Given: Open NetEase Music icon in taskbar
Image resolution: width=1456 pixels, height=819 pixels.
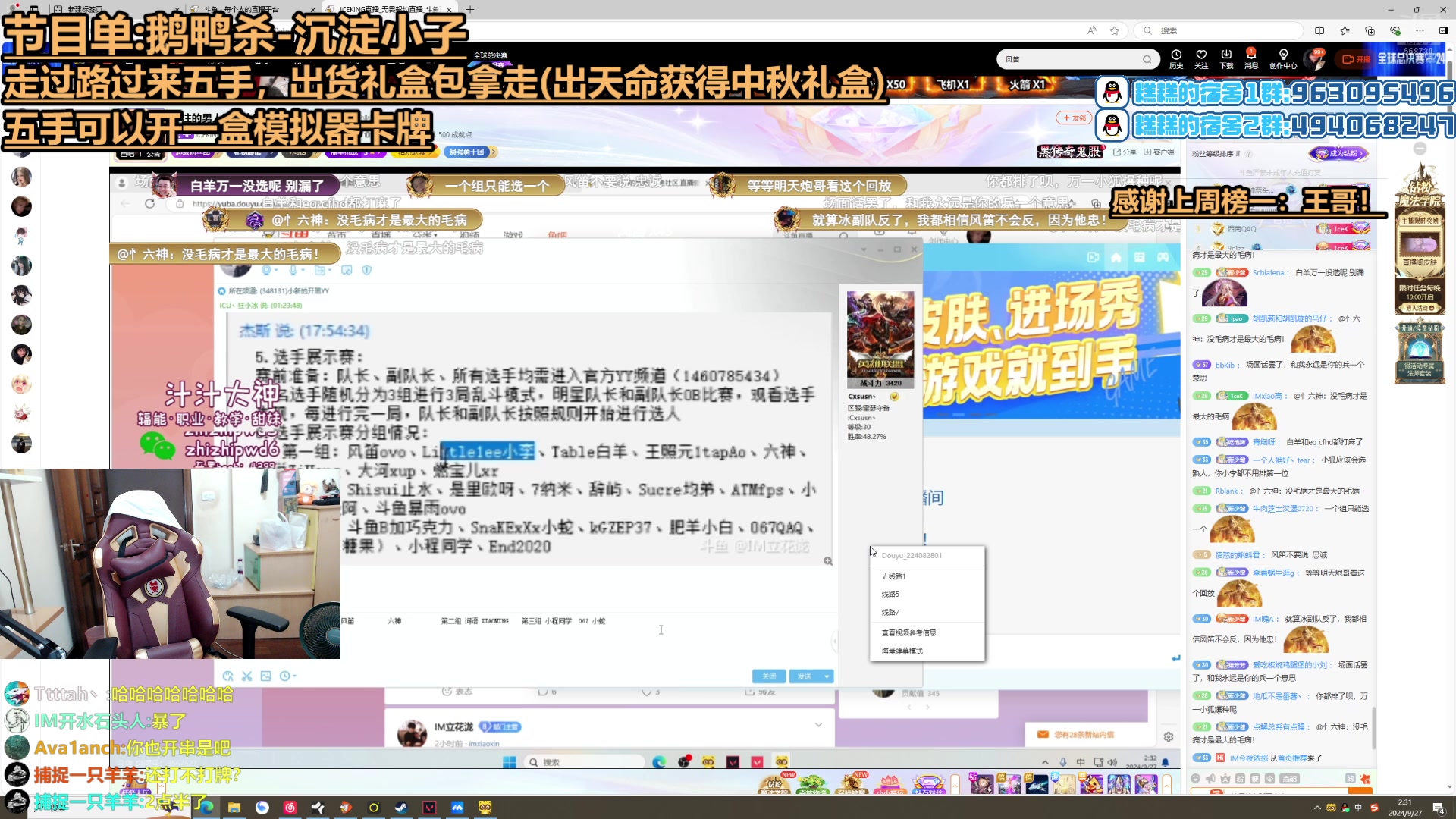Looking at the screenshot, I should click(290, 808).
